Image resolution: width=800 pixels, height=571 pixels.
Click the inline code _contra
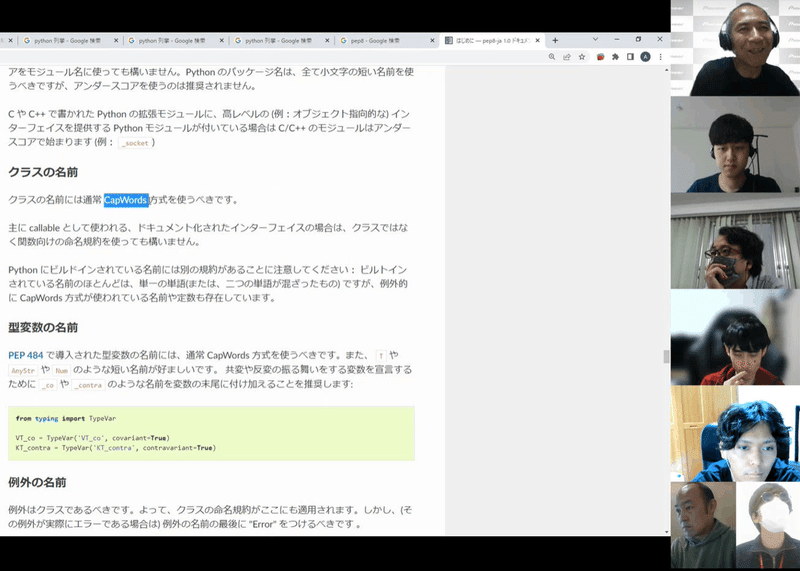[89, 385]
